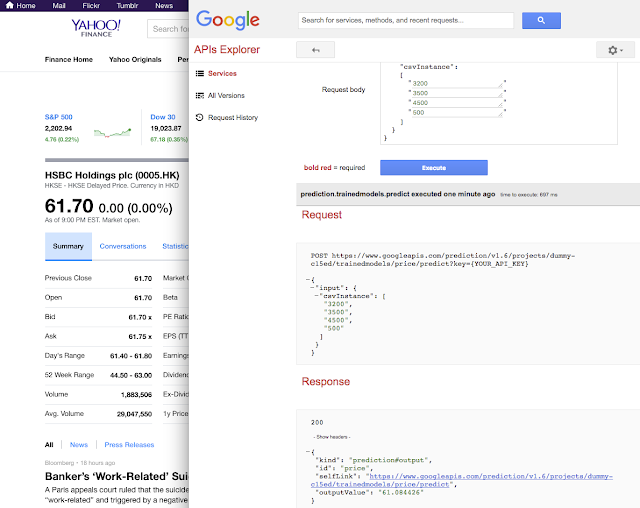
Task: Click the Day's Range value 61.40 - 61.80
Action: pyautogui.click(x=131, y=356)
